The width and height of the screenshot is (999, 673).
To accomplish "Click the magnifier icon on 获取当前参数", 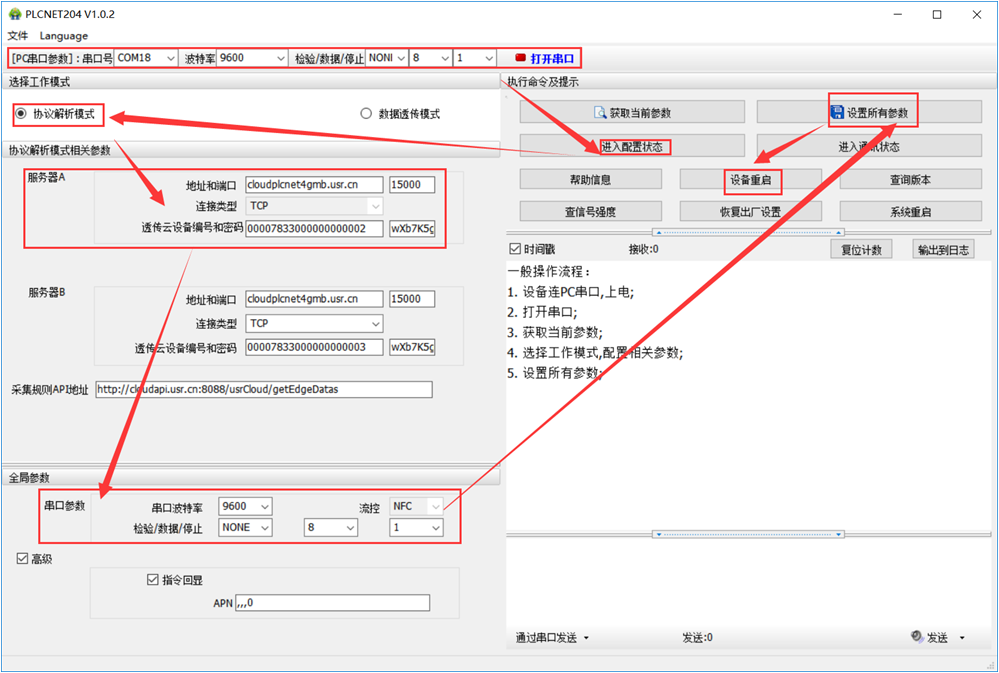I will [x=600, y=112].
